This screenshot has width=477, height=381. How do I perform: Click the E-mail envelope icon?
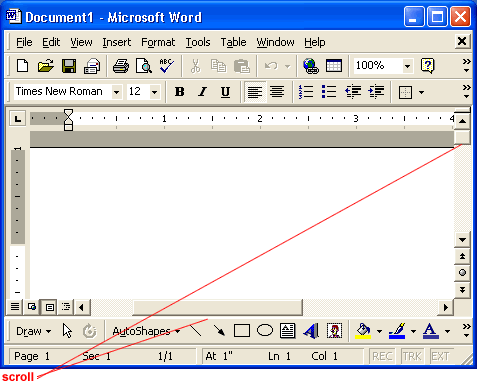coord(92,66)
